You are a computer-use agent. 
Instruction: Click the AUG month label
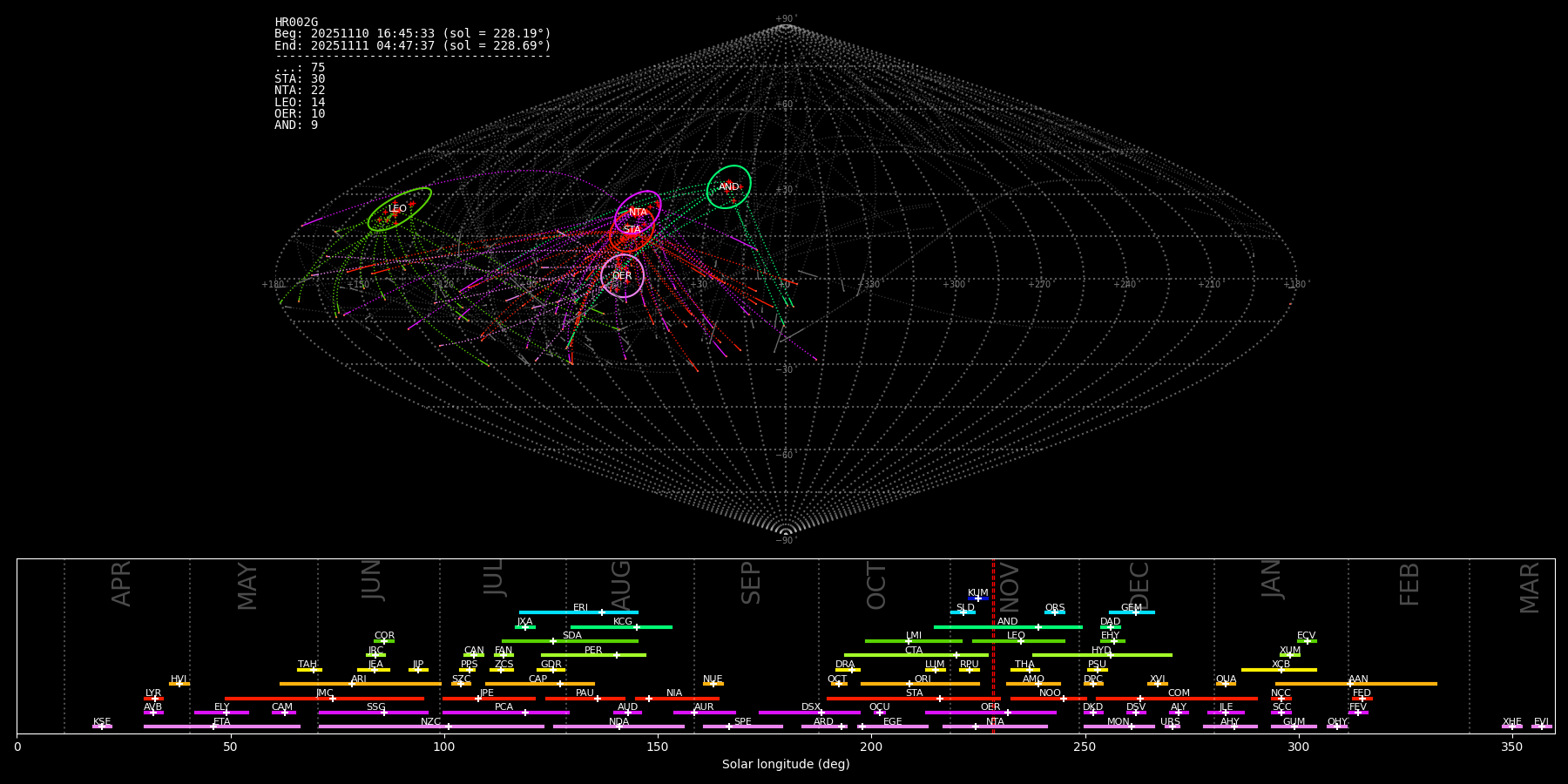tap(620, 584)
